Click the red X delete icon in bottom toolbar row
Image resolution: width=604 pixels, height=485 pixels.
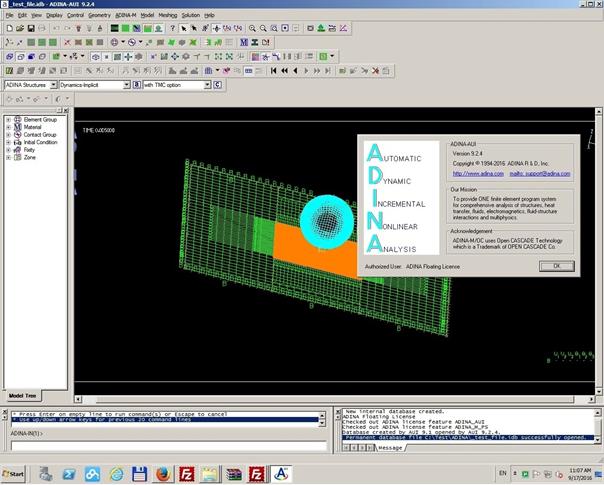(x=376, y=71)
